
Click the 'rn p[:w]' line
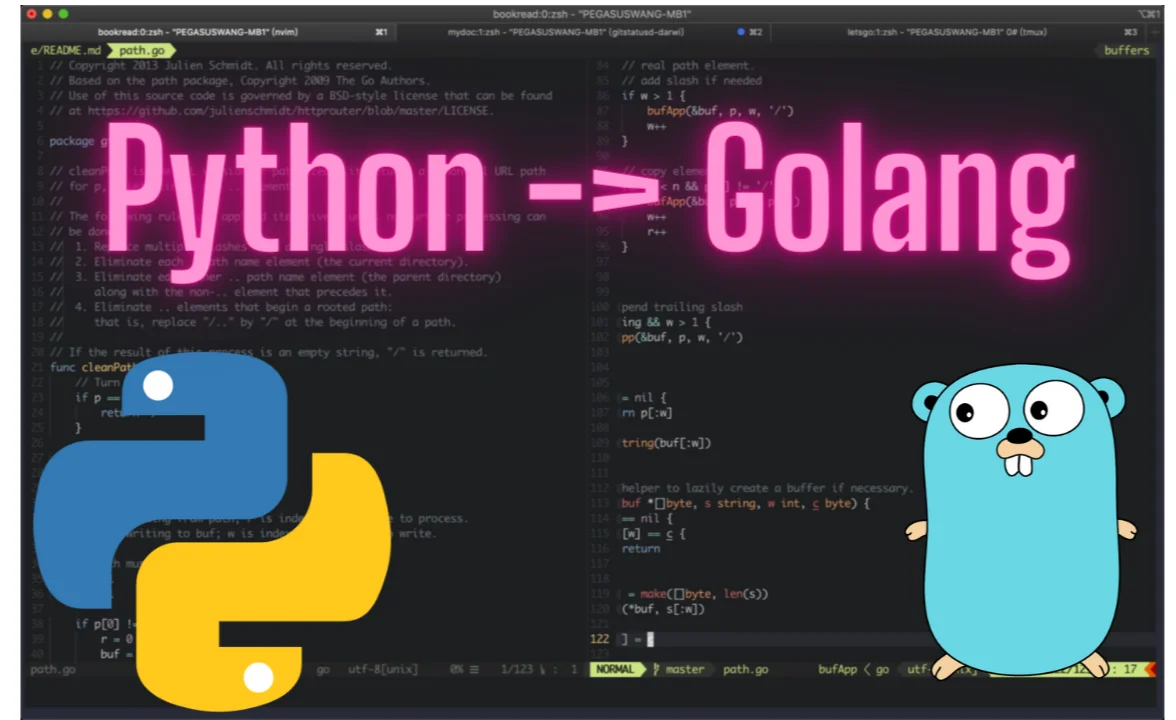coord(646,412)
